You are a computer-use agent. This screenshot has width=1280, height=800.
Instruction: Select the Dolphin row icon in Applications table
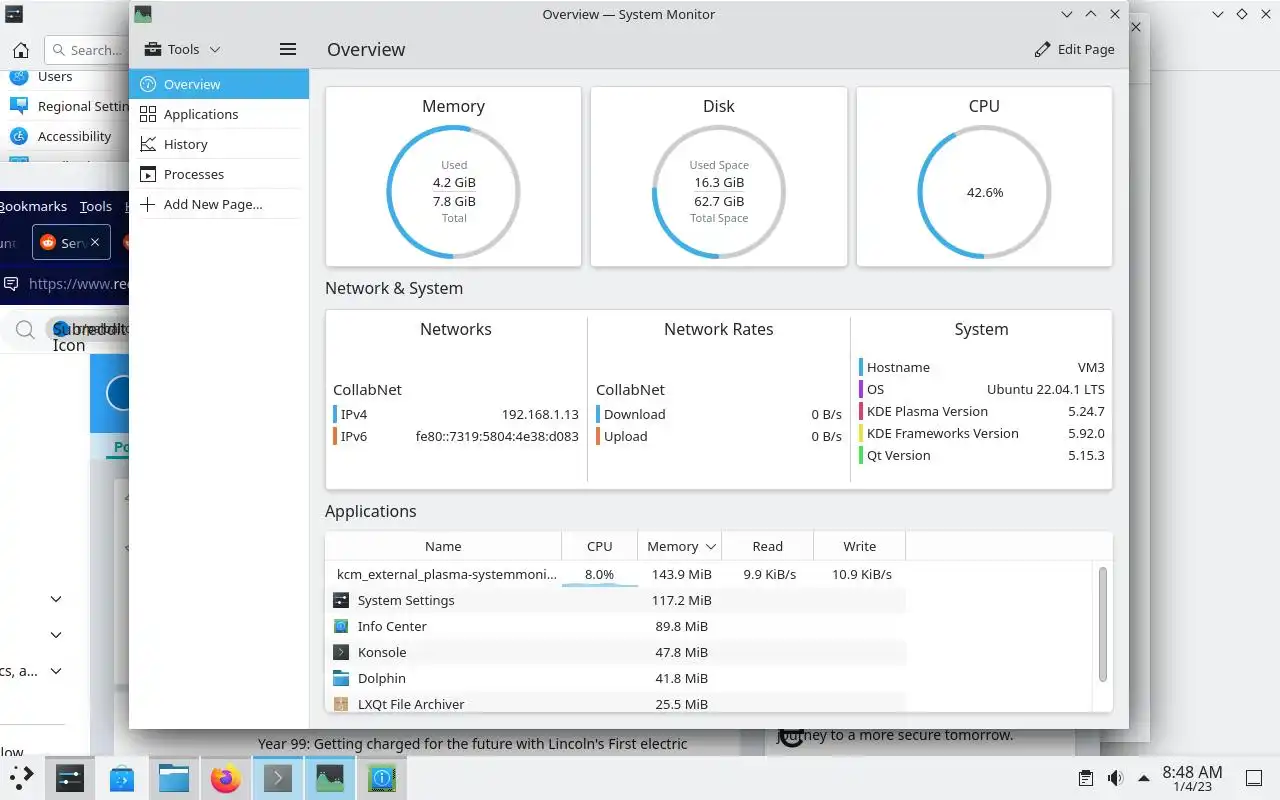pos(341,678)
